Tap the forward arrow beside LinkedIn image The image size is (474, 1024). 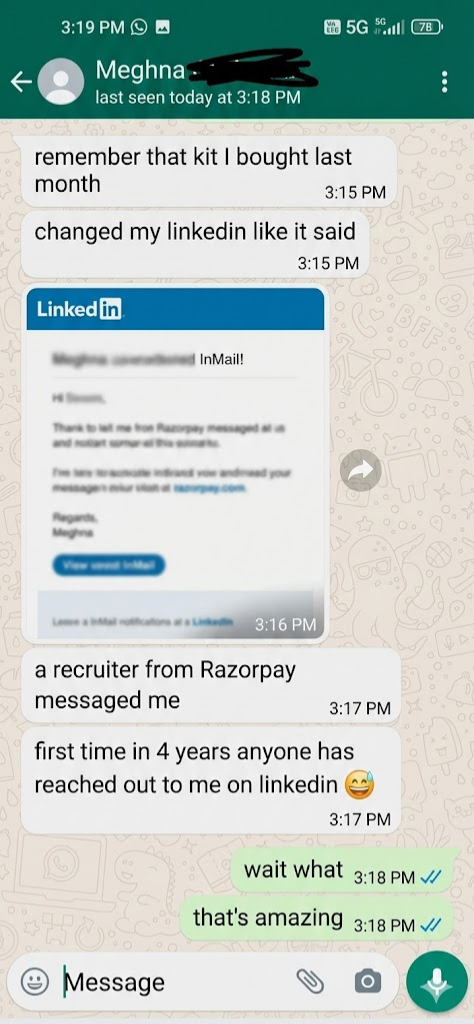pos(361,470)
